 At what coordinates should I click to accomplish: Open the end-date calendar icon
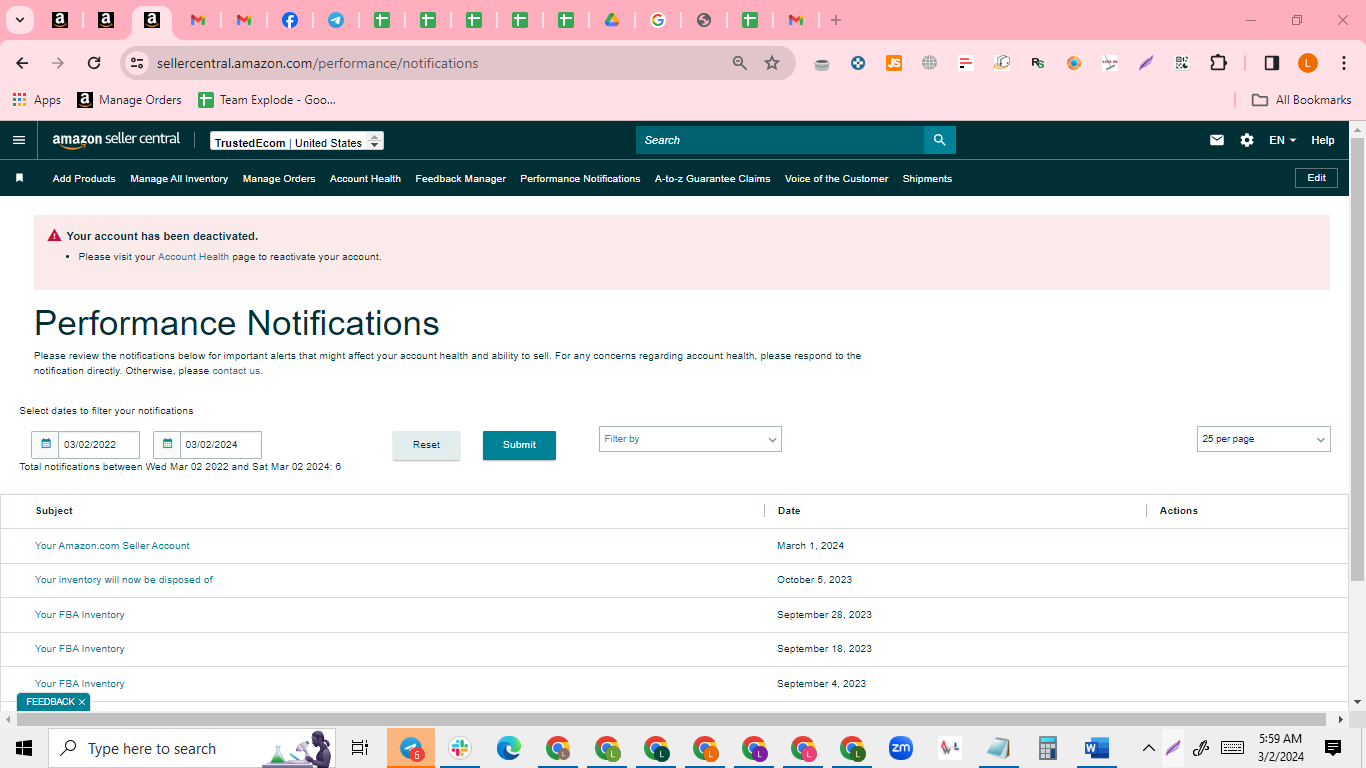(x=167, y=444)
